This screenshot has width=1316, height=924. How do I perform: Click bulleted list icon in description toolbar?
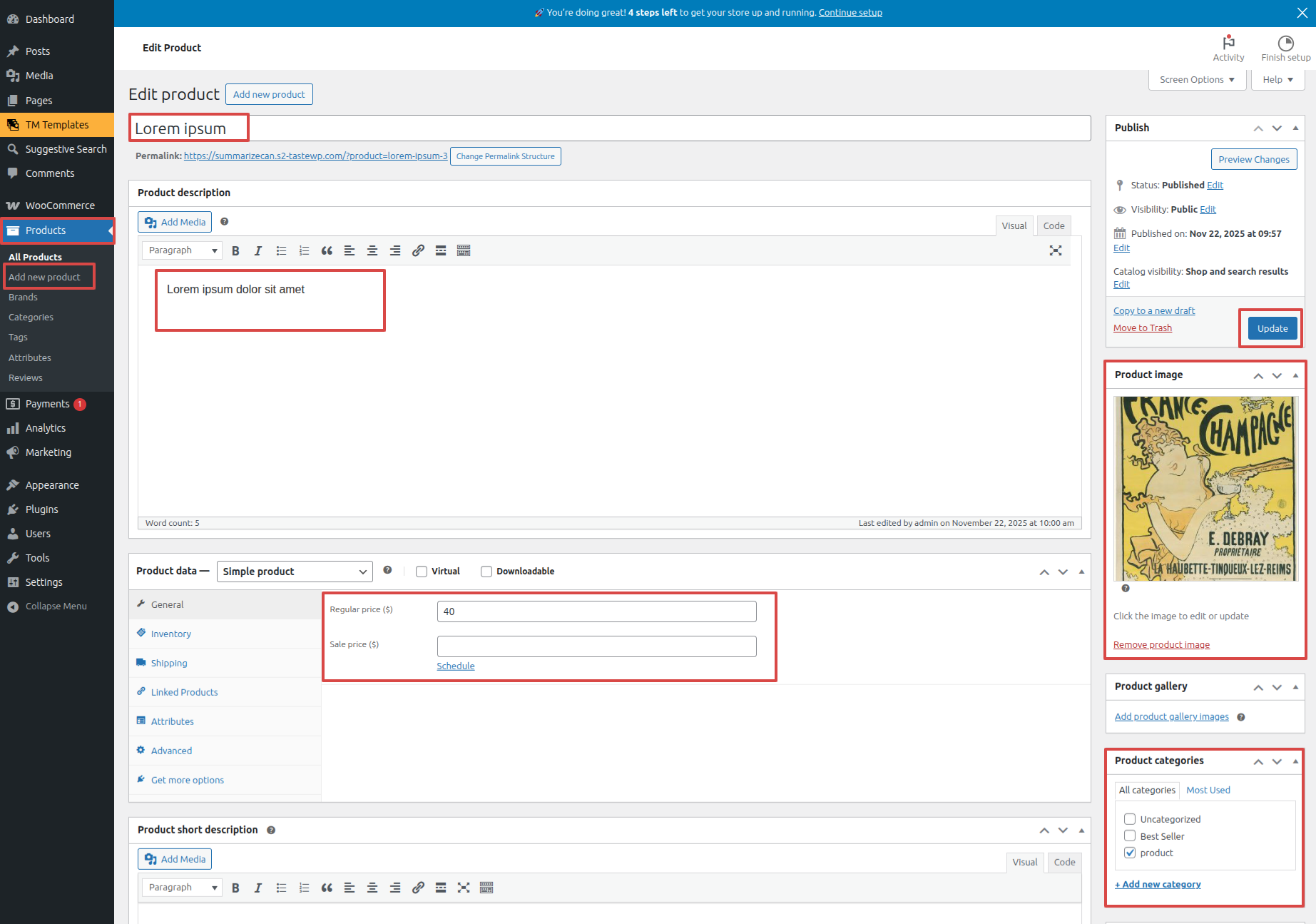coord(281,250)
